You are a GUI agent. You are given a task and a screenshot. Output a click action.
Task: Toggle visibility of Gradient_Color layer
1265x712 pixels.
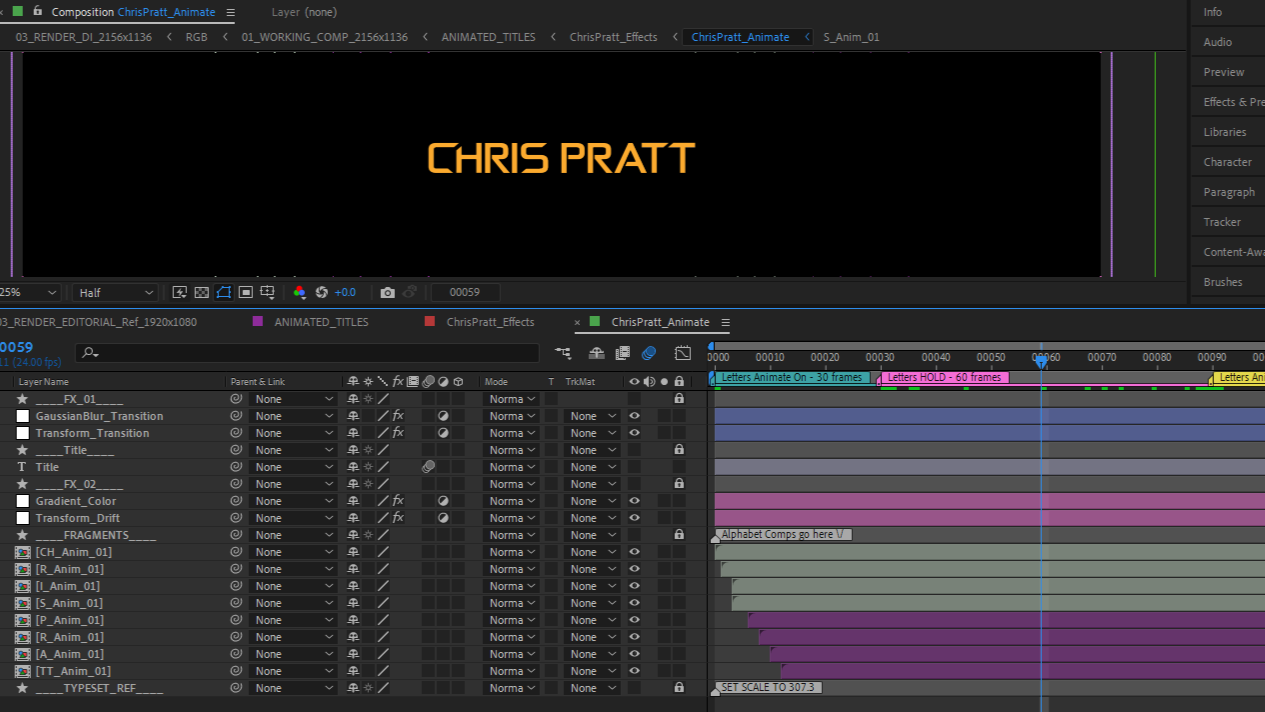634,501
